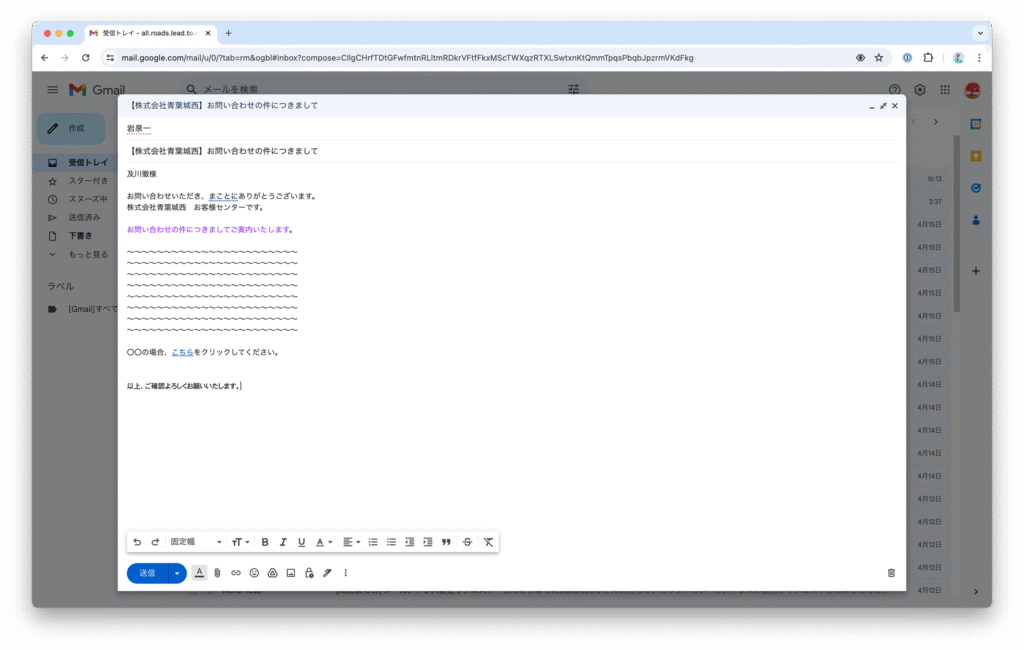This screenshot has height=650, width=1024.
Task: Open Google Calendar side panel
Action: click(x=976, y=124)
